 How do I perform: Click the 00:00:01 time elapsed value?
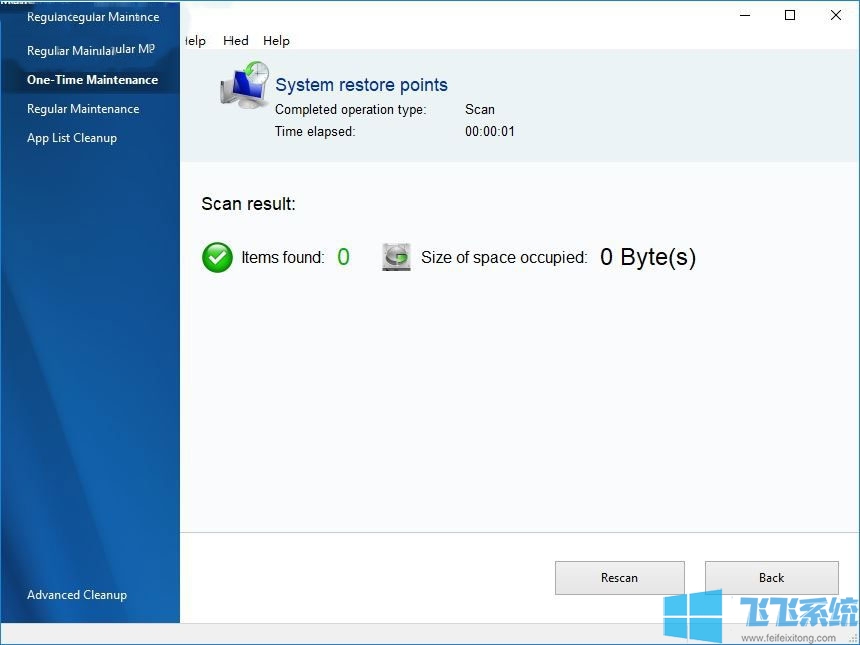coord(490,131)
